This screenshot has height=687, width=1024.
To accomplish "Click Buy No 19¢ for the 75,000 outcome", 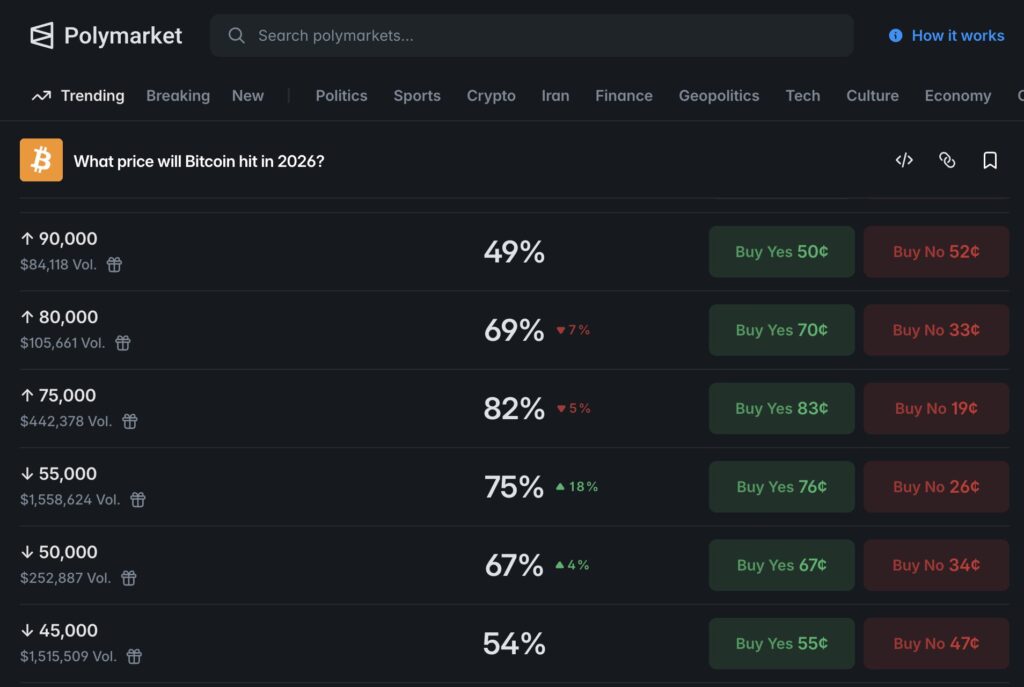I will (x=936, y=408).
